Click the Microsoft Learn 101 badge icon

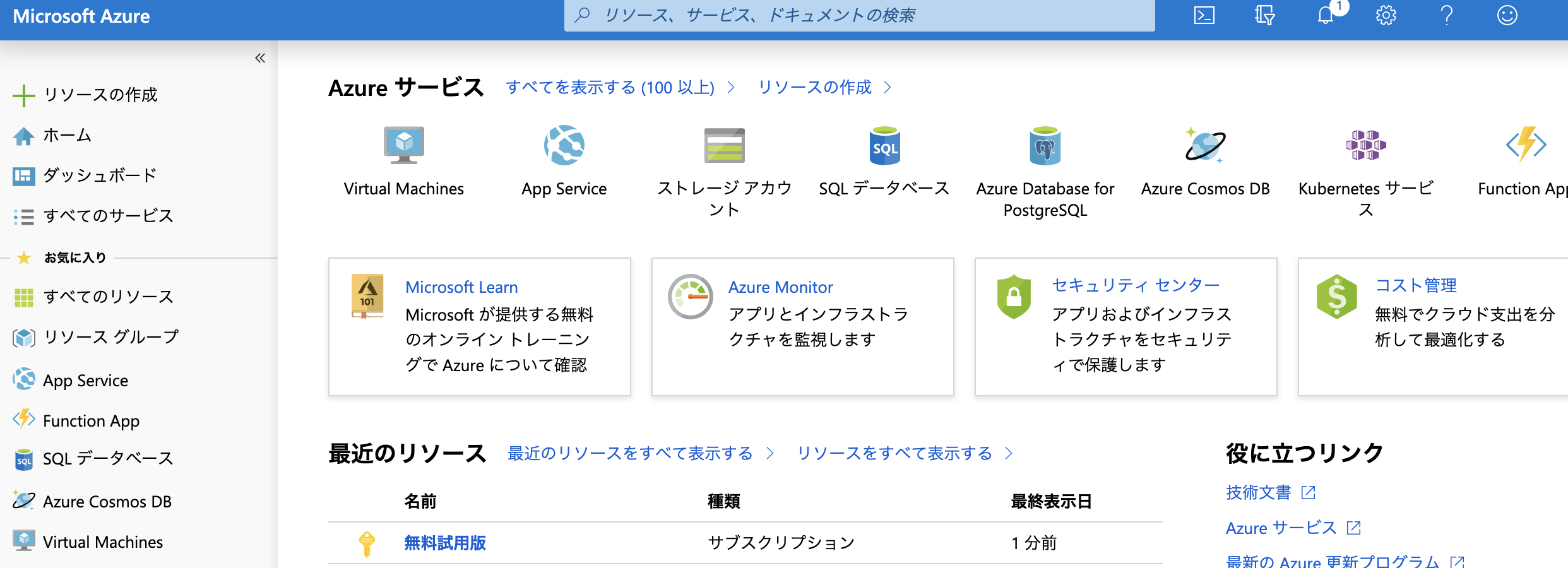(x=367, y=296)
